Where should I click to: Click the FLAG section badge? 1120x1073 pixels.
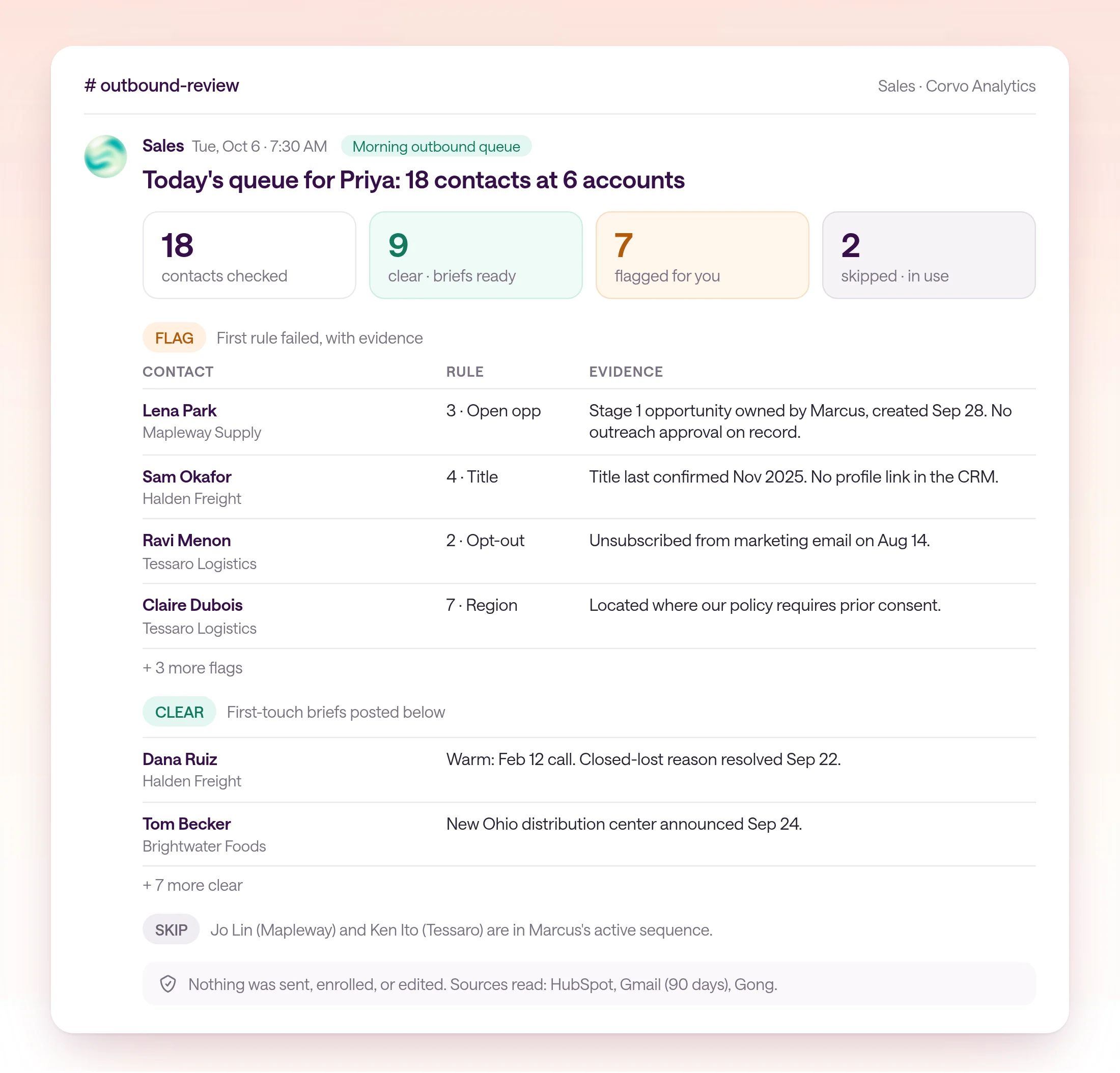pos(174,337)
